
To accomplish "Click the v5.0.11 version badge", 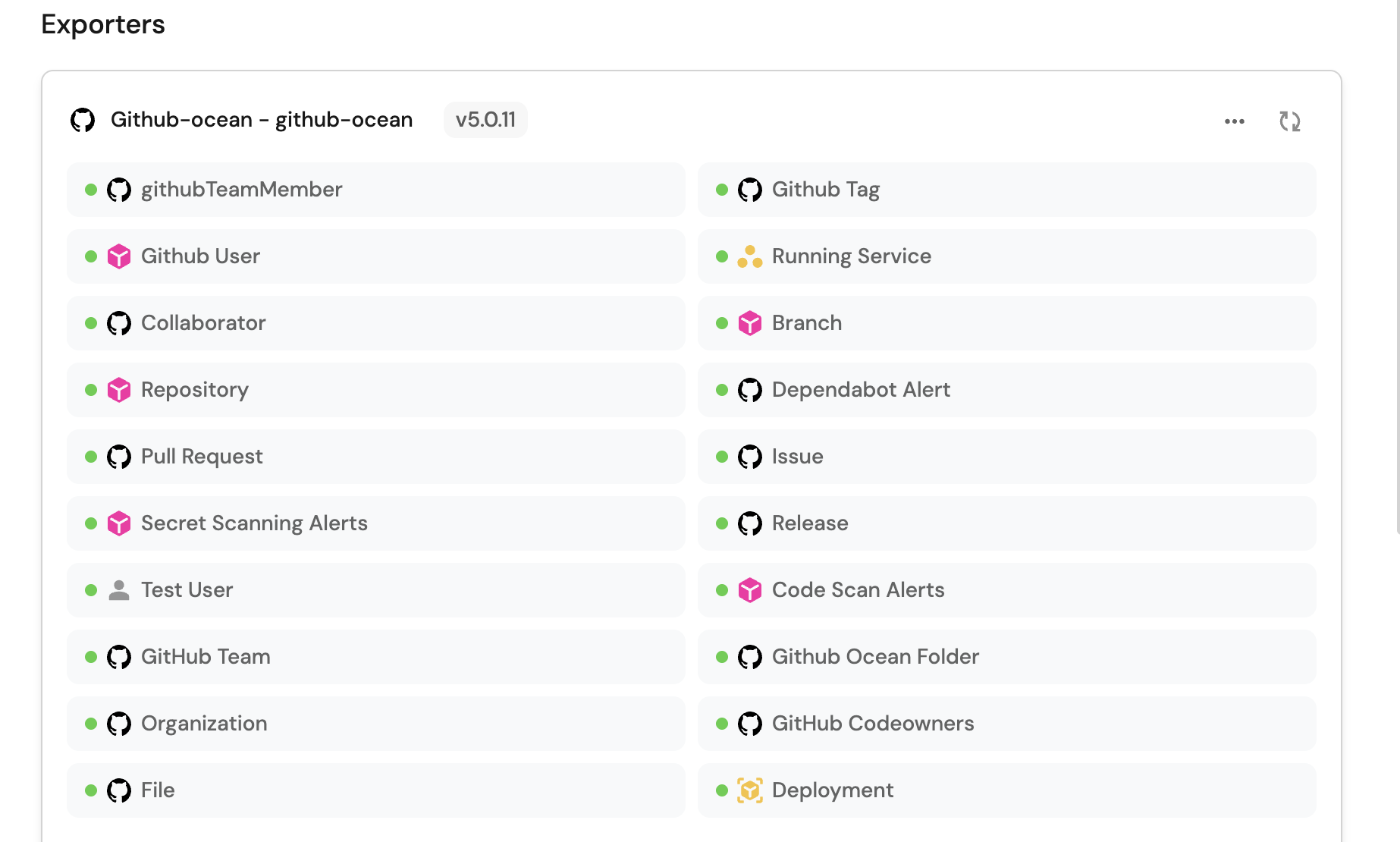I will click(485, 120).
